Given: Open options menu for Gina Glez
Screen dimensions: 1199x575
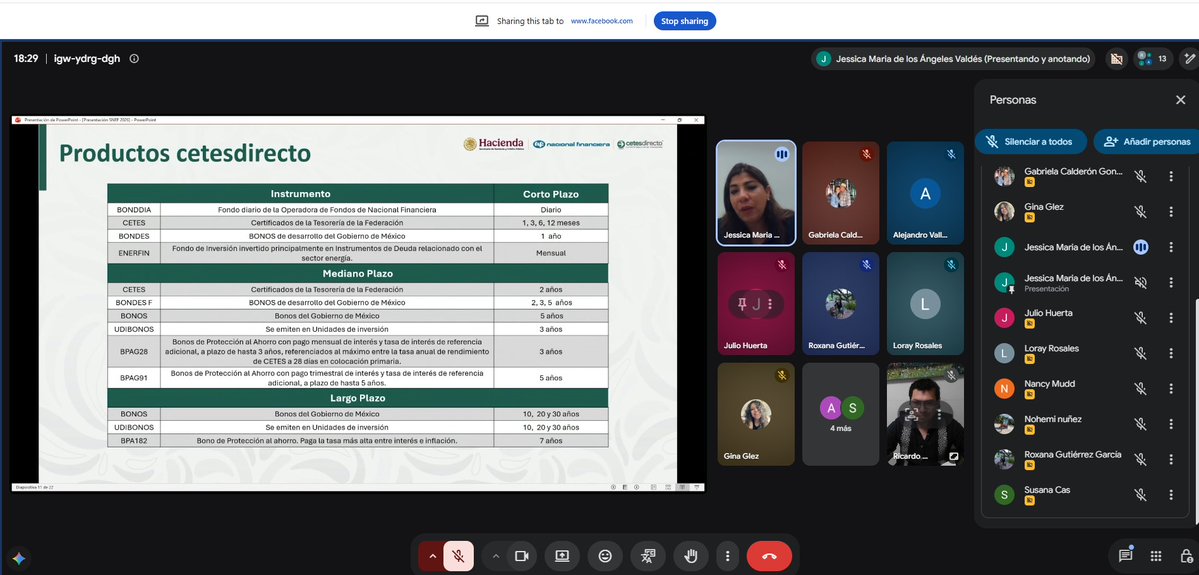Looking at the screenshot, I should (x=1171, y=212).
